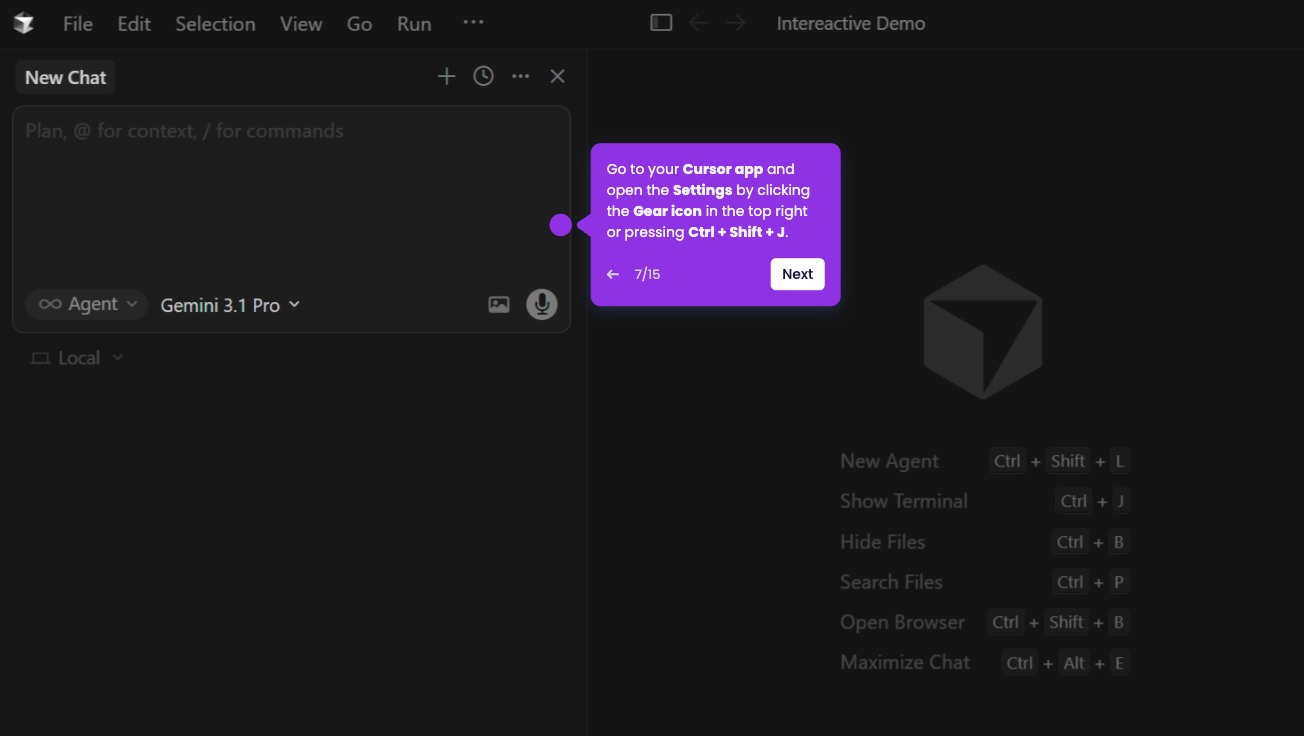Show more menu items via ellipsis

click(x=473, y=22)
